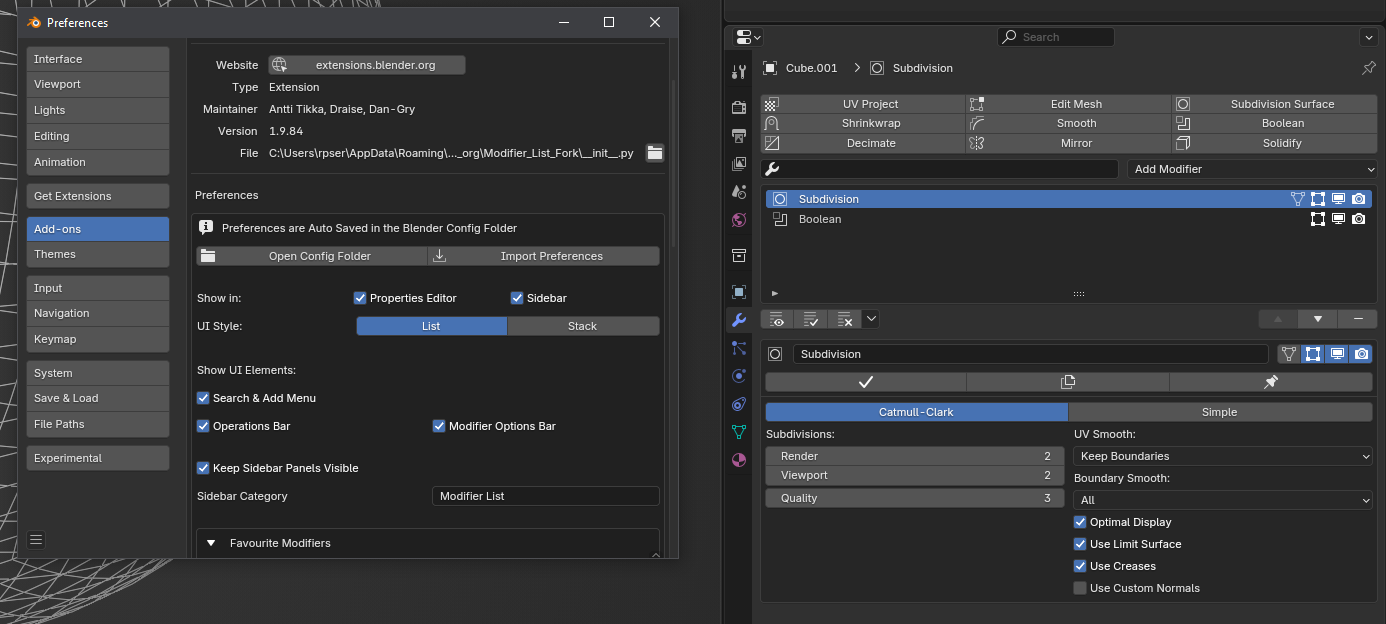Remove modifier with the minus button
Image resolution: width=1386 pixels, height=624 pixels.
tap(1357, 319)
